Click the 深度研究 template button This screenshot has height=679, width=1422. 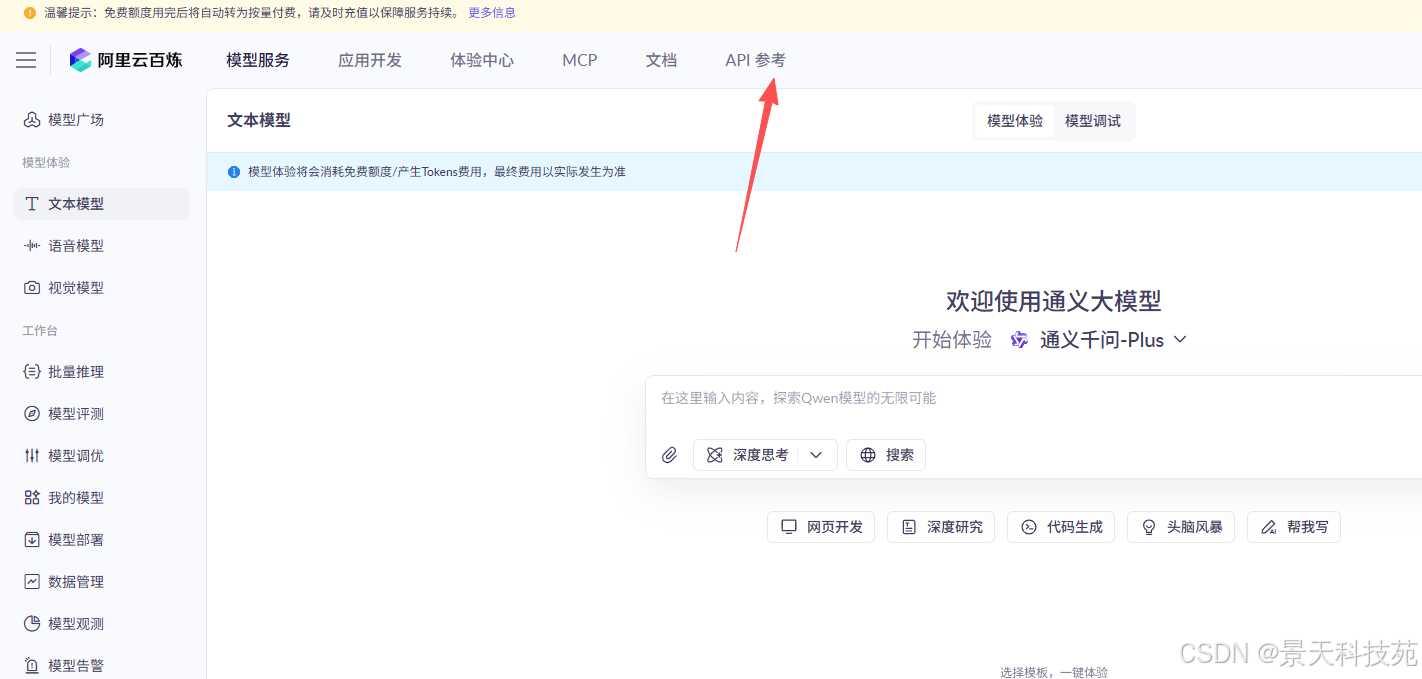pyautogui.click(x=941, y=527)
